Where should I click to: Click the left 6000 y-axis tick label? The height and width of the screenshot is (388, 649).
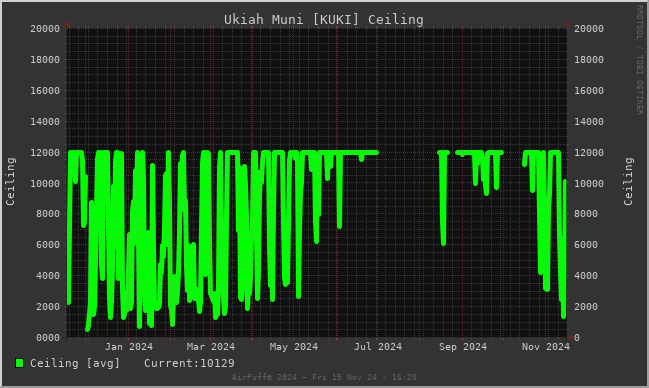point(48,245)
